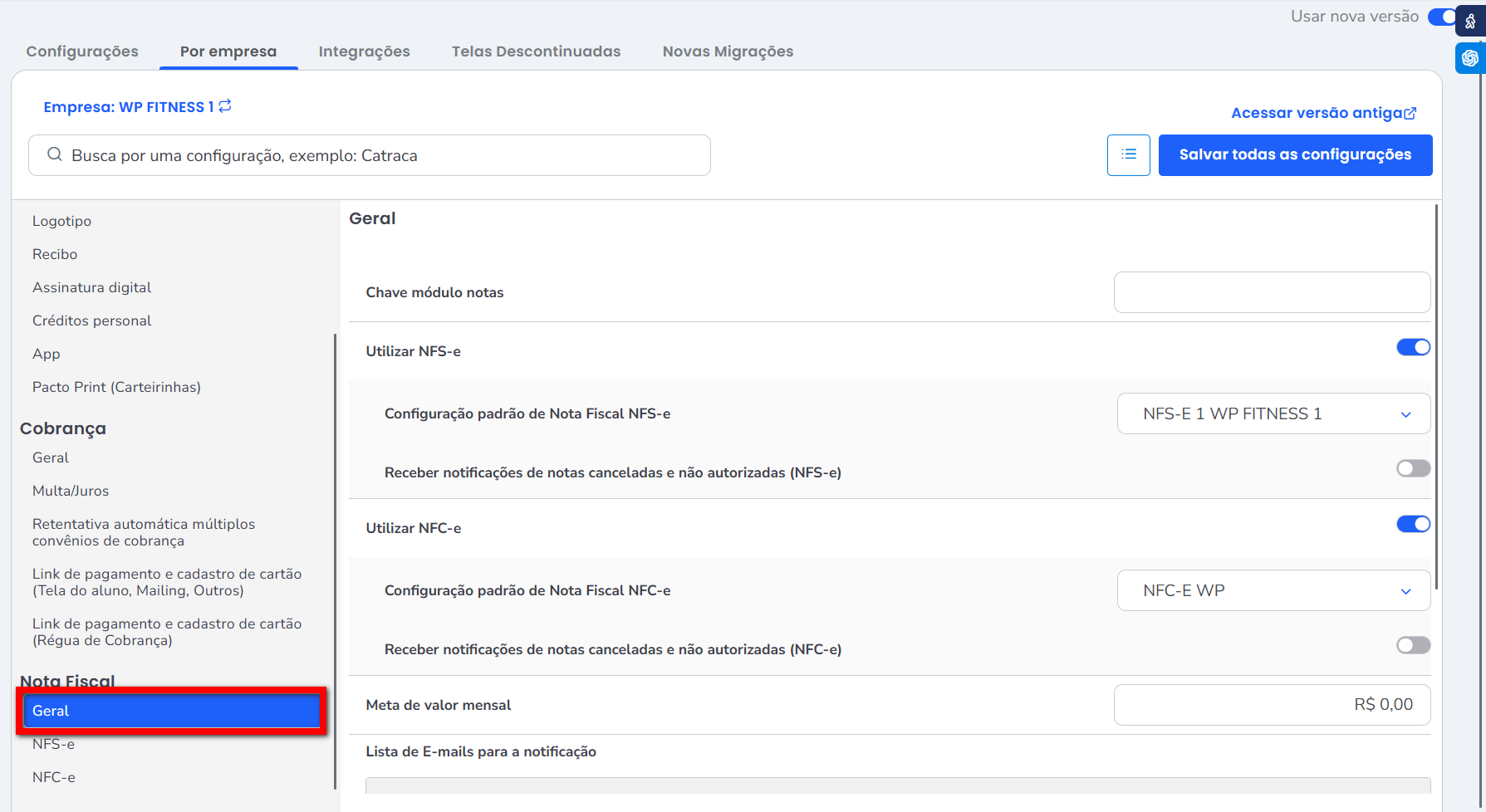
Task: Go to Novas Migrações tab
Action: tap(728, 51)
